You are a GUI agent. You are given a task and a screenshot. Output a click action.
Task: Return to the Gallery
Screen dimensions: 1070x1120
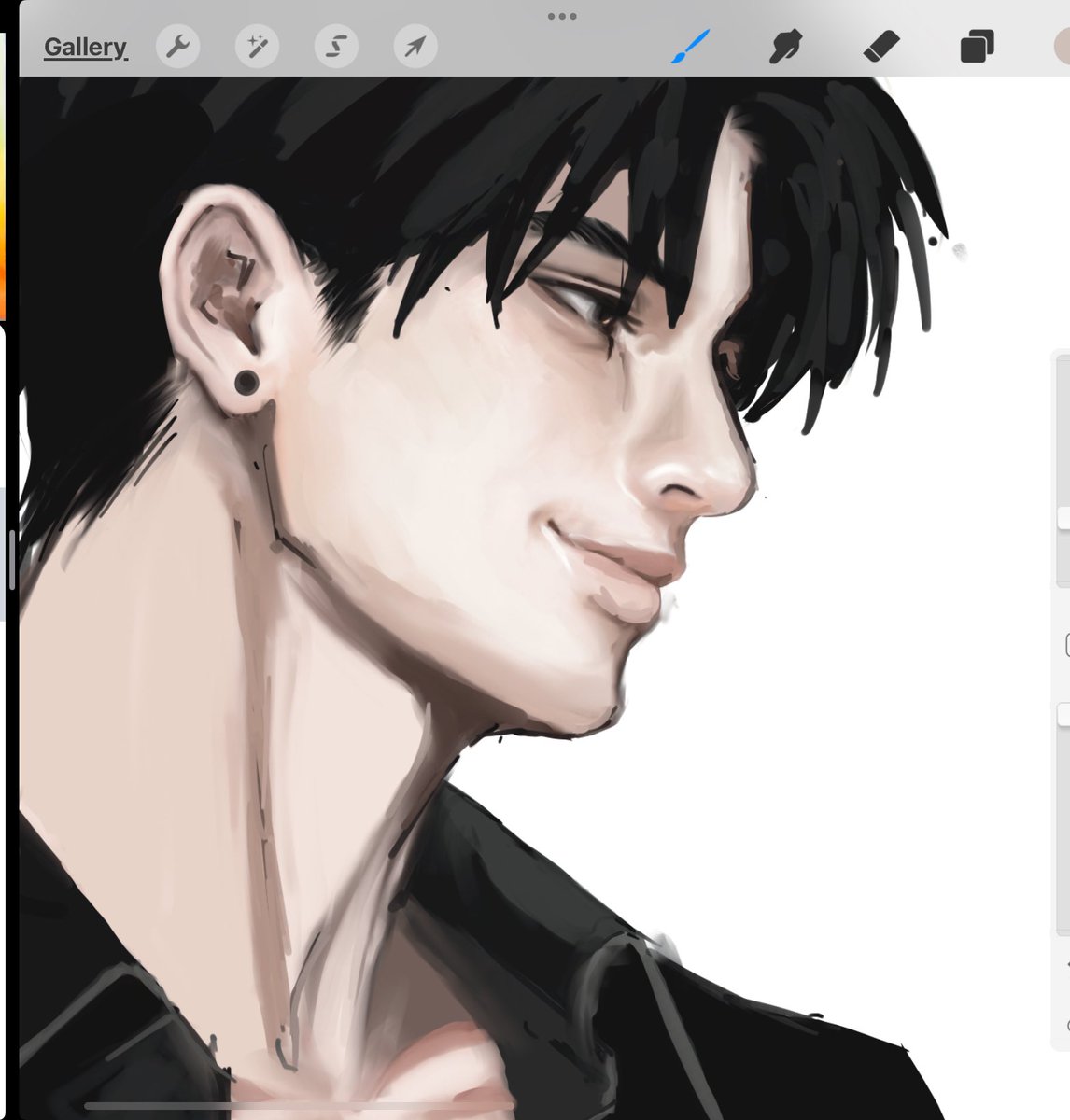[85, 47]
